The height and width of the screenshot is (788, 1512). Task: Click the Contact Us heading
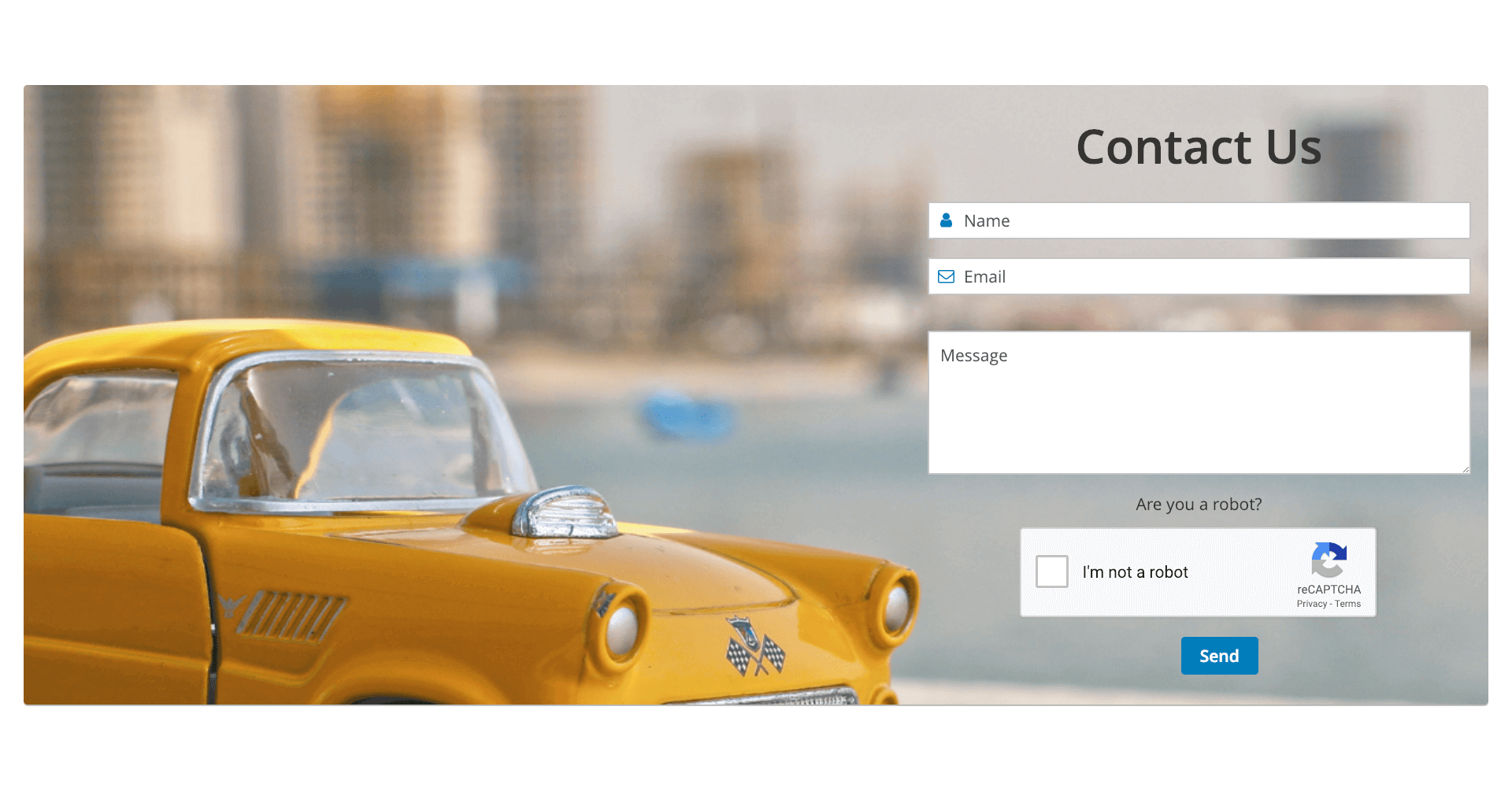tap(1199, 146)
